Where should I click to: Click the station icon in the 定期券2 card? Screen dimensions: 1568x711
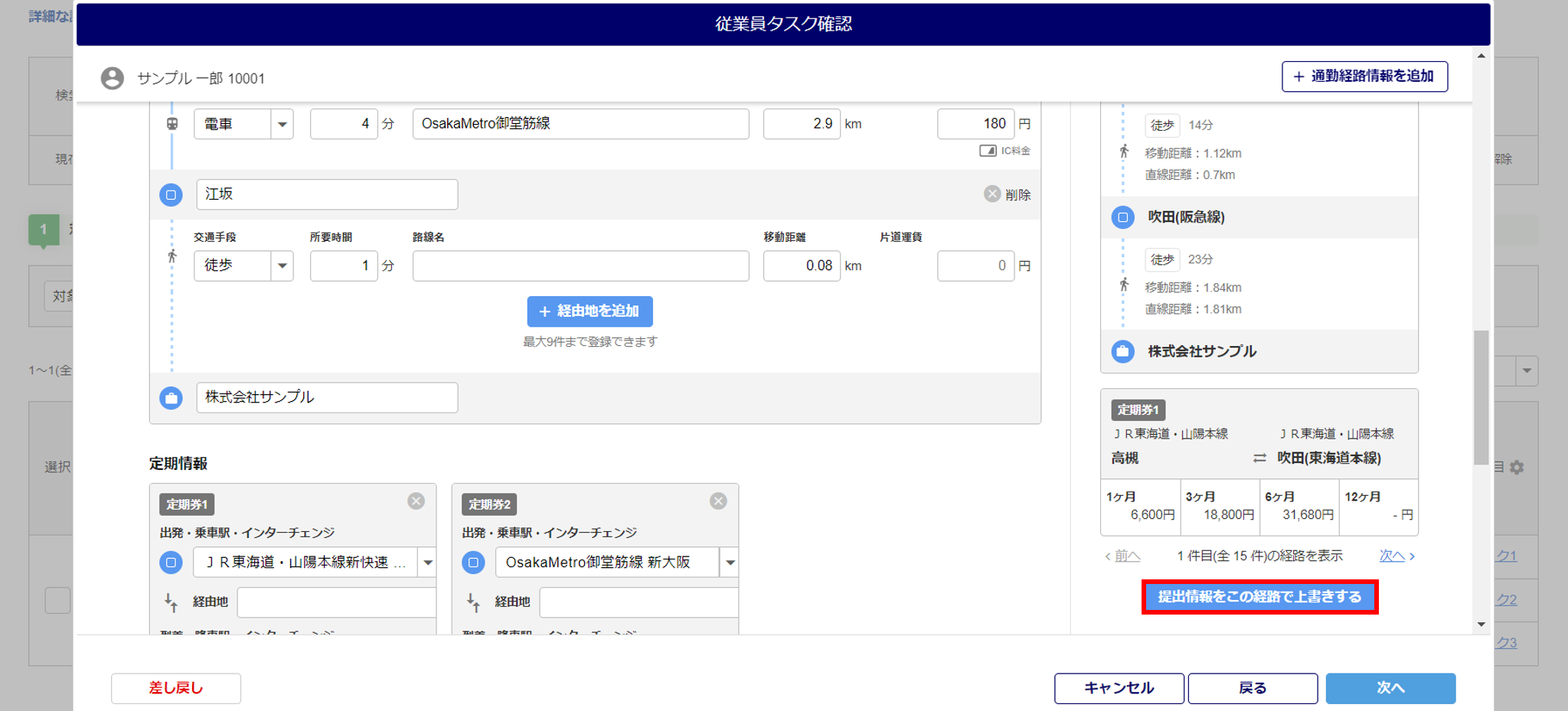(473, 563)
